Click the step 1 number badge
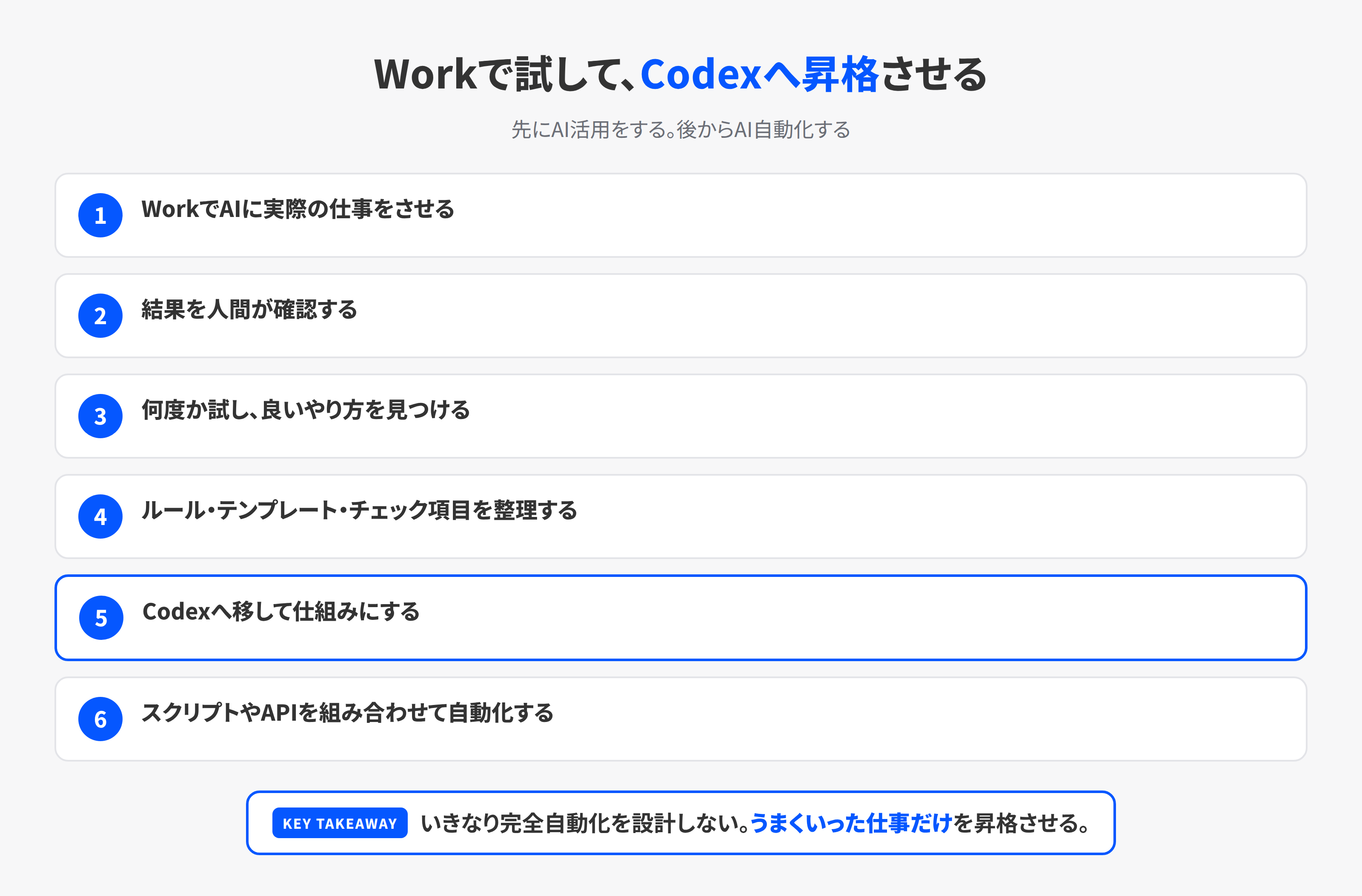Image resolution: width=1362 pixels, height=896 pixels. tap(100, 215)
